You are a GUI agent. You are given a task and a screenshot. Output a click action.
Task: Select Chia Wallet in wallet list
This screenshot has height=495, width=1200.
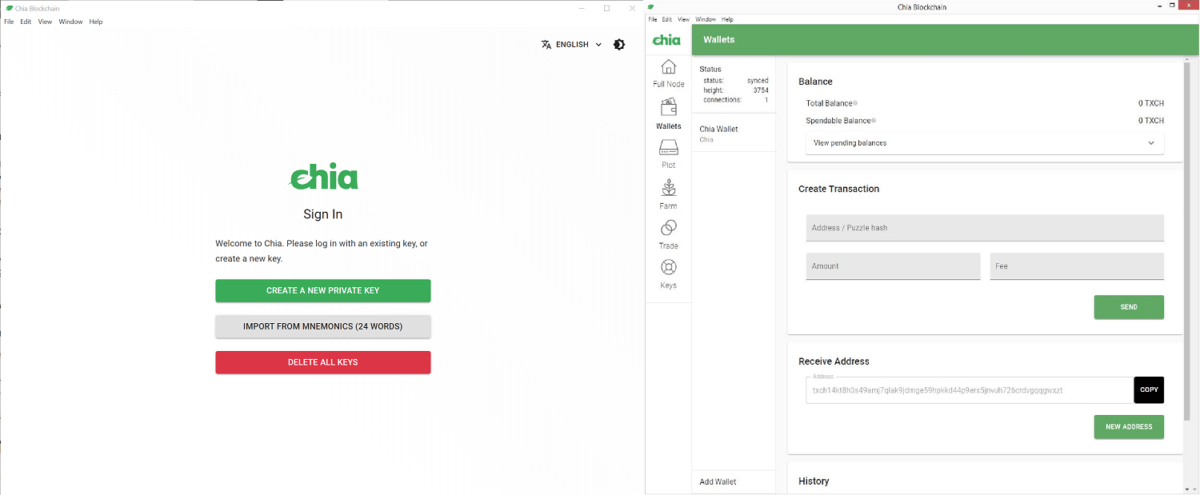pyautogui.click(x=734, y=133)
